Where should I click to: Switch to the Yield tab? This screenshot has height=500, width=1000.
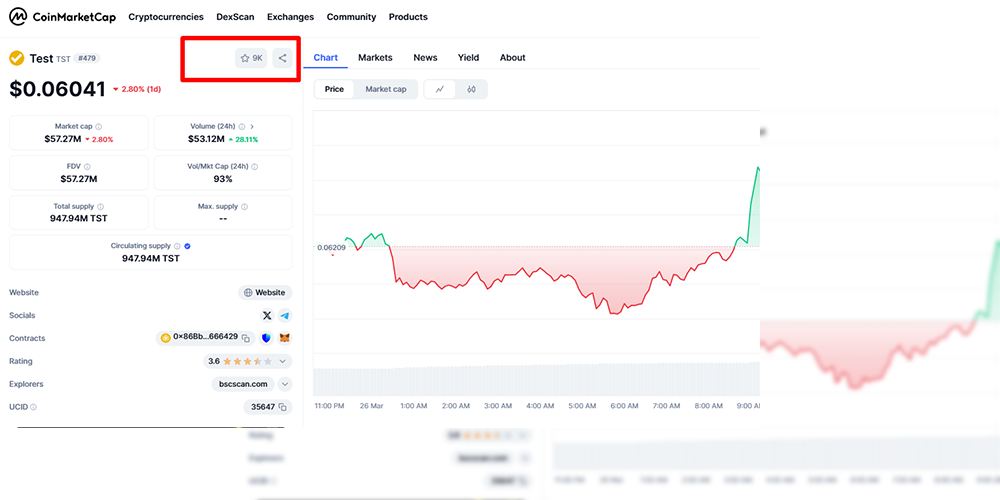468,57
